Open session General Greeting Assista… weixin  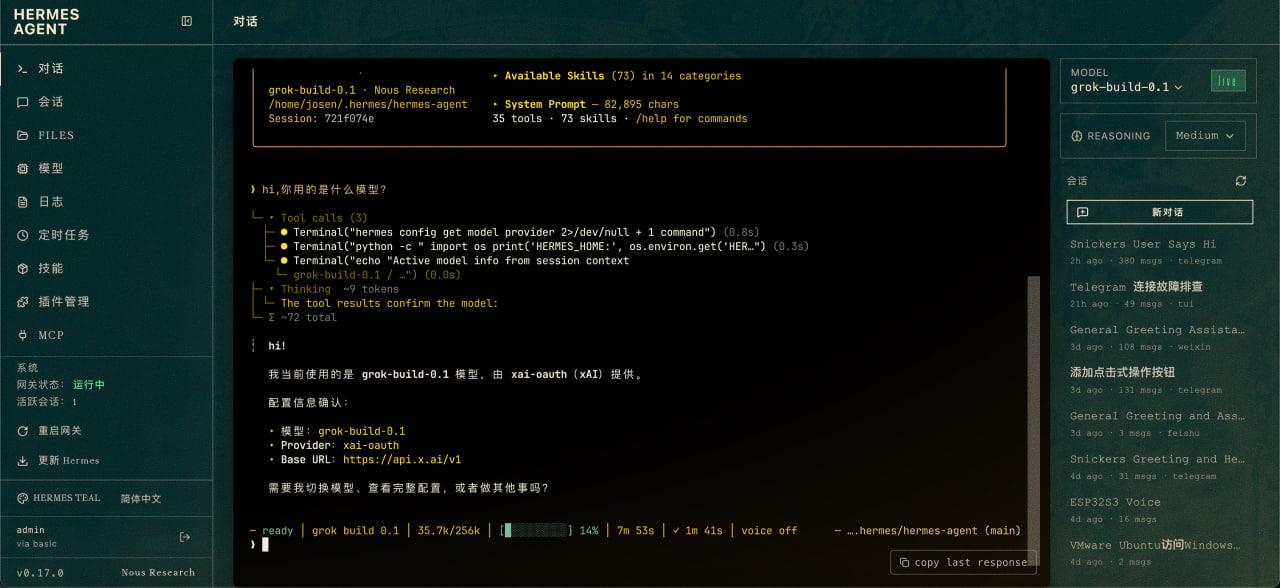pos(1159,337)
